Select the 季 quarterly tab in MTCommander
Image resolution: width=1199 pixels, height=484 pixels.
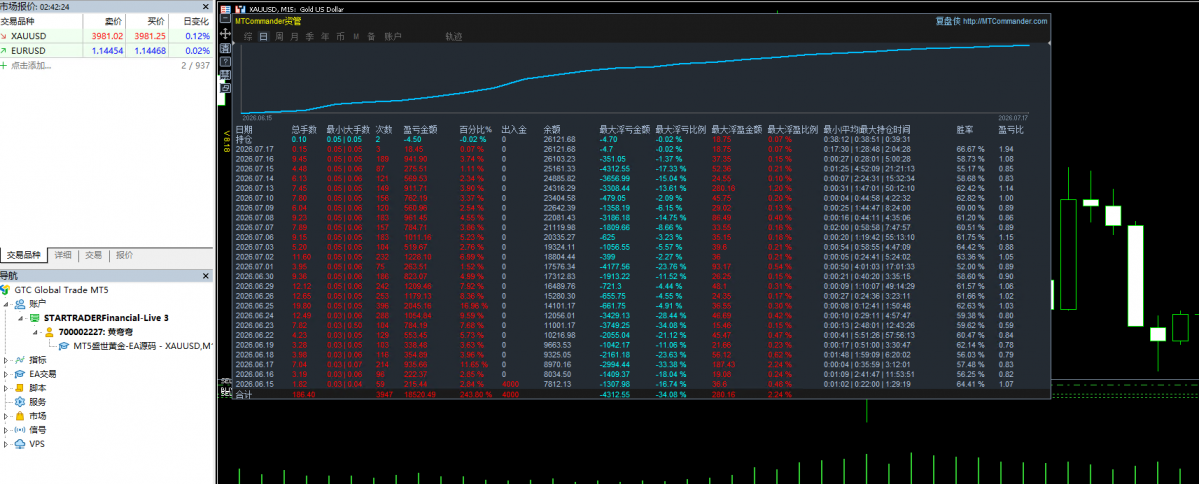click(310, 36)
